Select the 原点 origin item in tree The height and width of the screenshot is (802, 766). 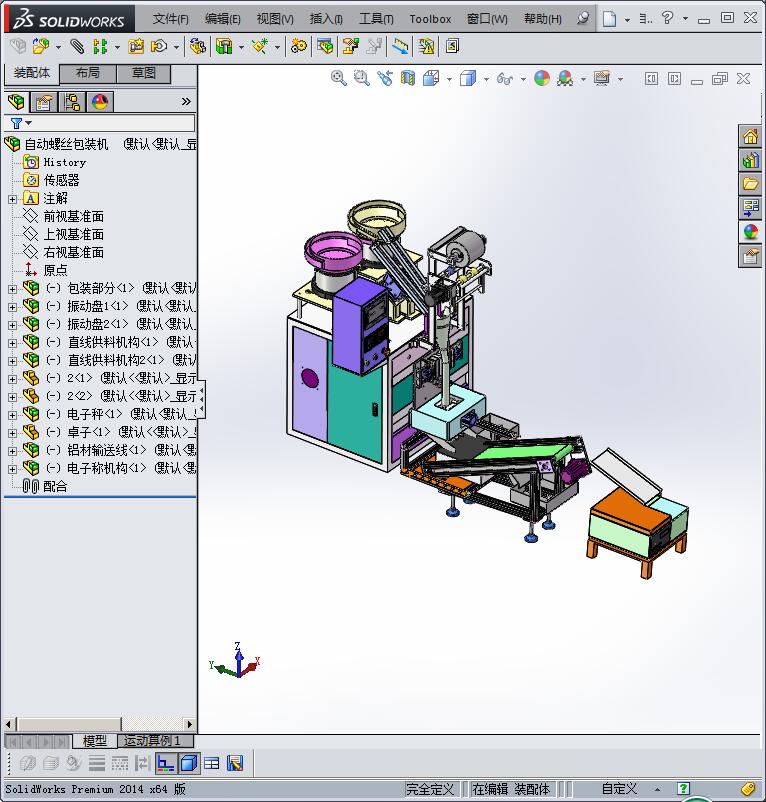tap(55, 270)
